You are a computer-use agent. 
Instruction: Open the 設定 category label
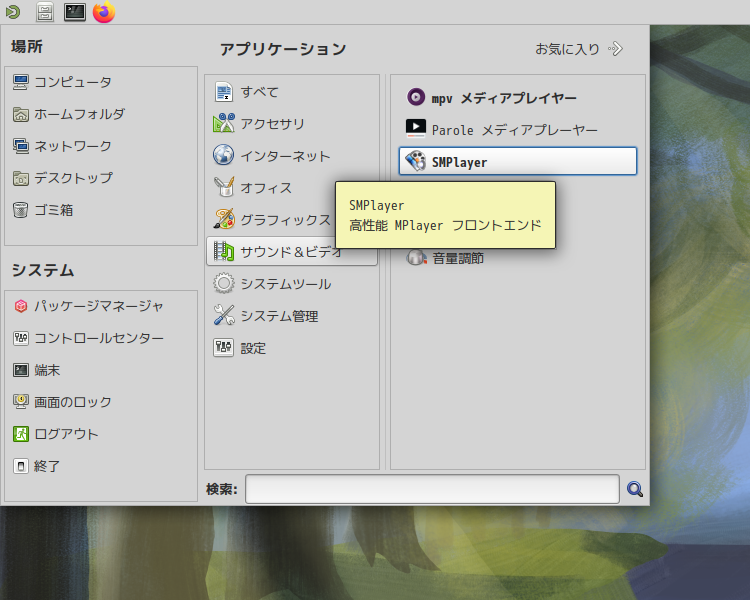[253, 348]
